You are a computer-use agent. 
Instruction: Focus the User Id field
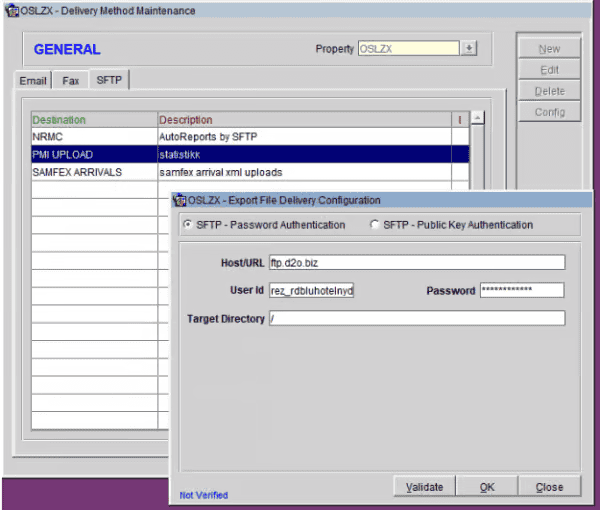312,291
